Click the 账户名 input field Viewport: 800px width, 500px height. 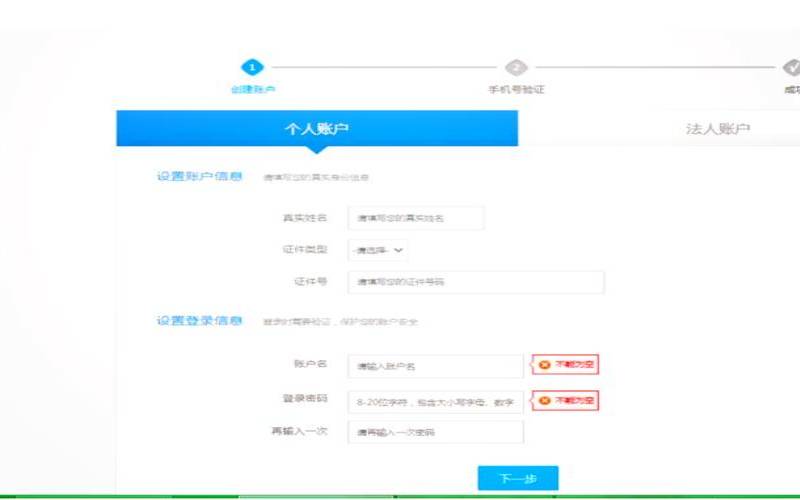coord(436,366)
